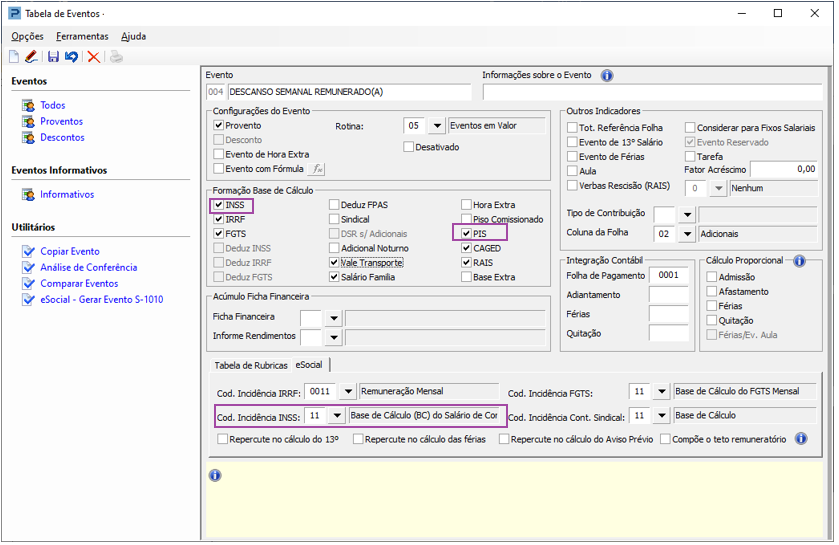The width and height of the screenshot is (839, 545).
Task: Select the eSocial tab
Action: pyautogui.click(x=309, y=365)
